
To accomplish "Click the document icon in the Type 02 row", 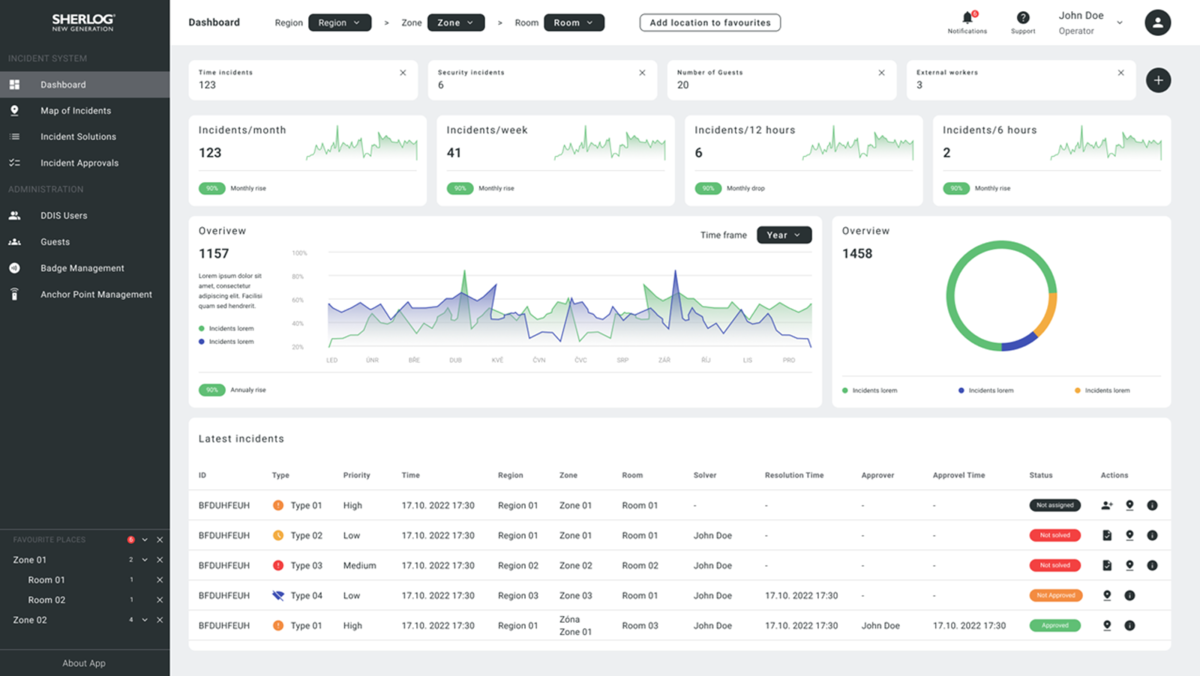I will tap(1107, 536).
